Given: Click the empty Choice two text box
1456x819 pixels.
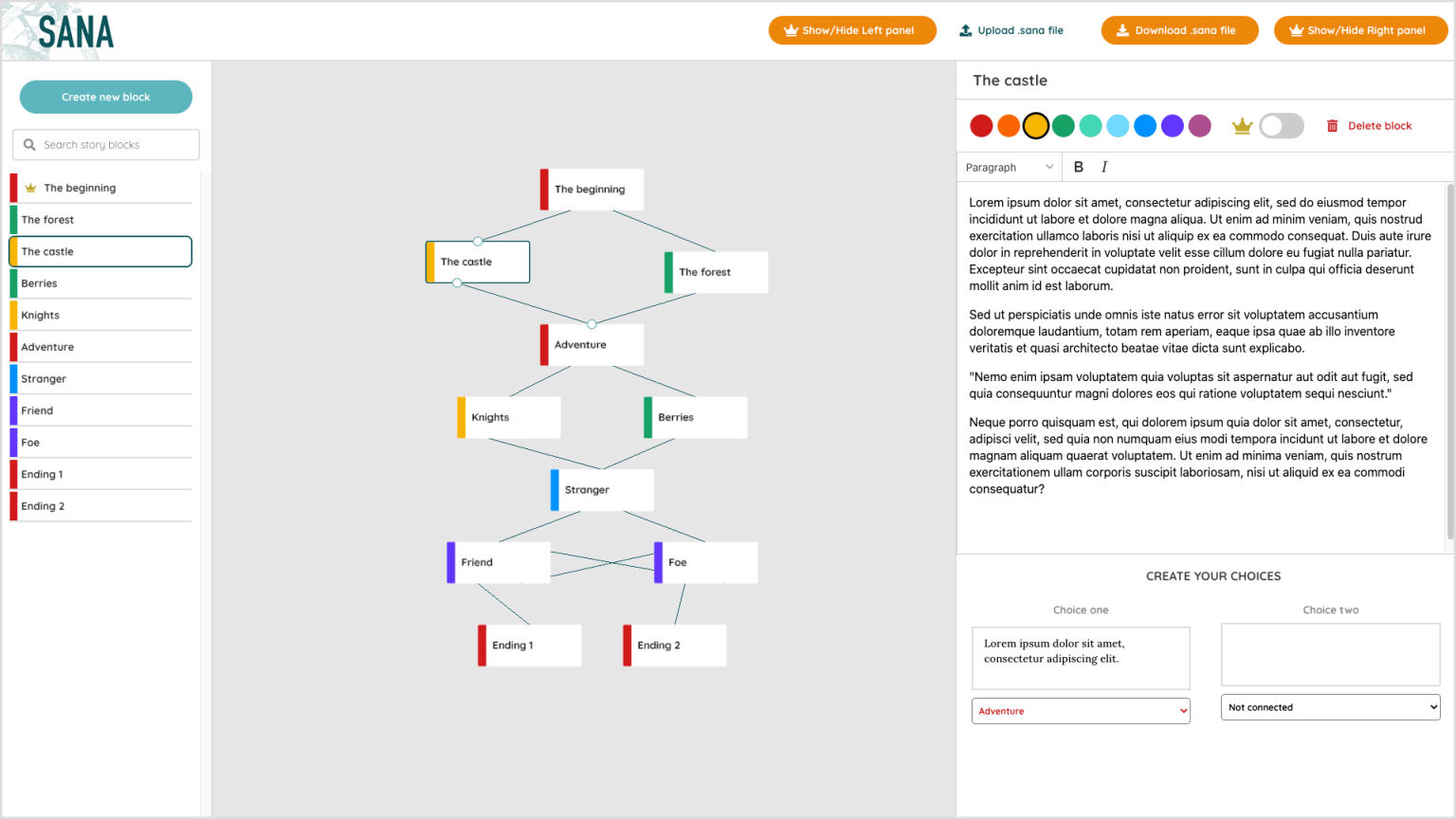Looking at the screenshot, I should pyautogui.click(x=1331, y=654).
